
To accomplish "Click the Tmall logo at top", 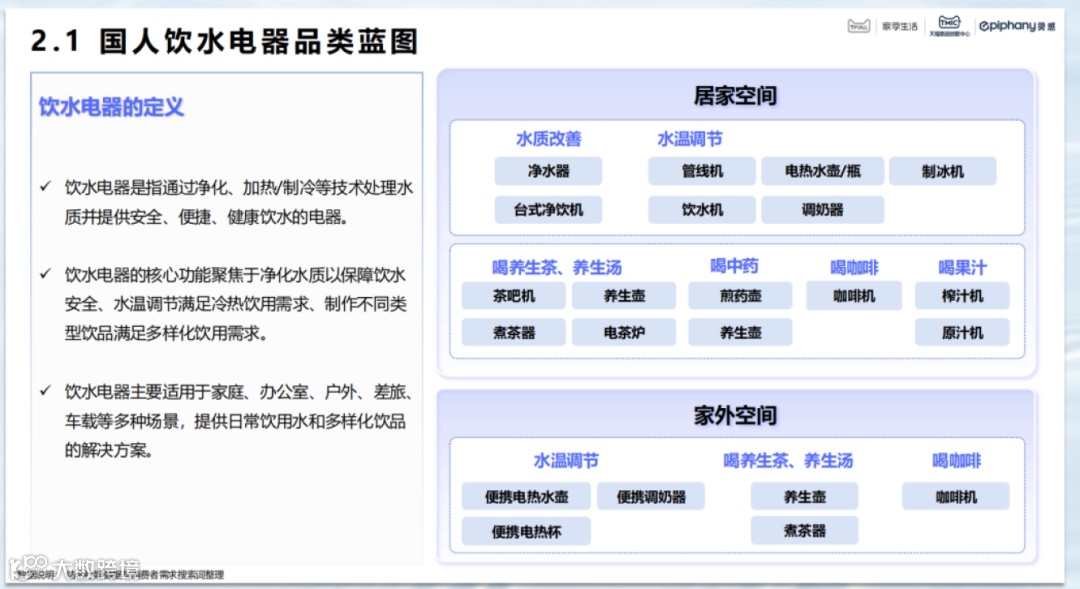I will (858, 26).
